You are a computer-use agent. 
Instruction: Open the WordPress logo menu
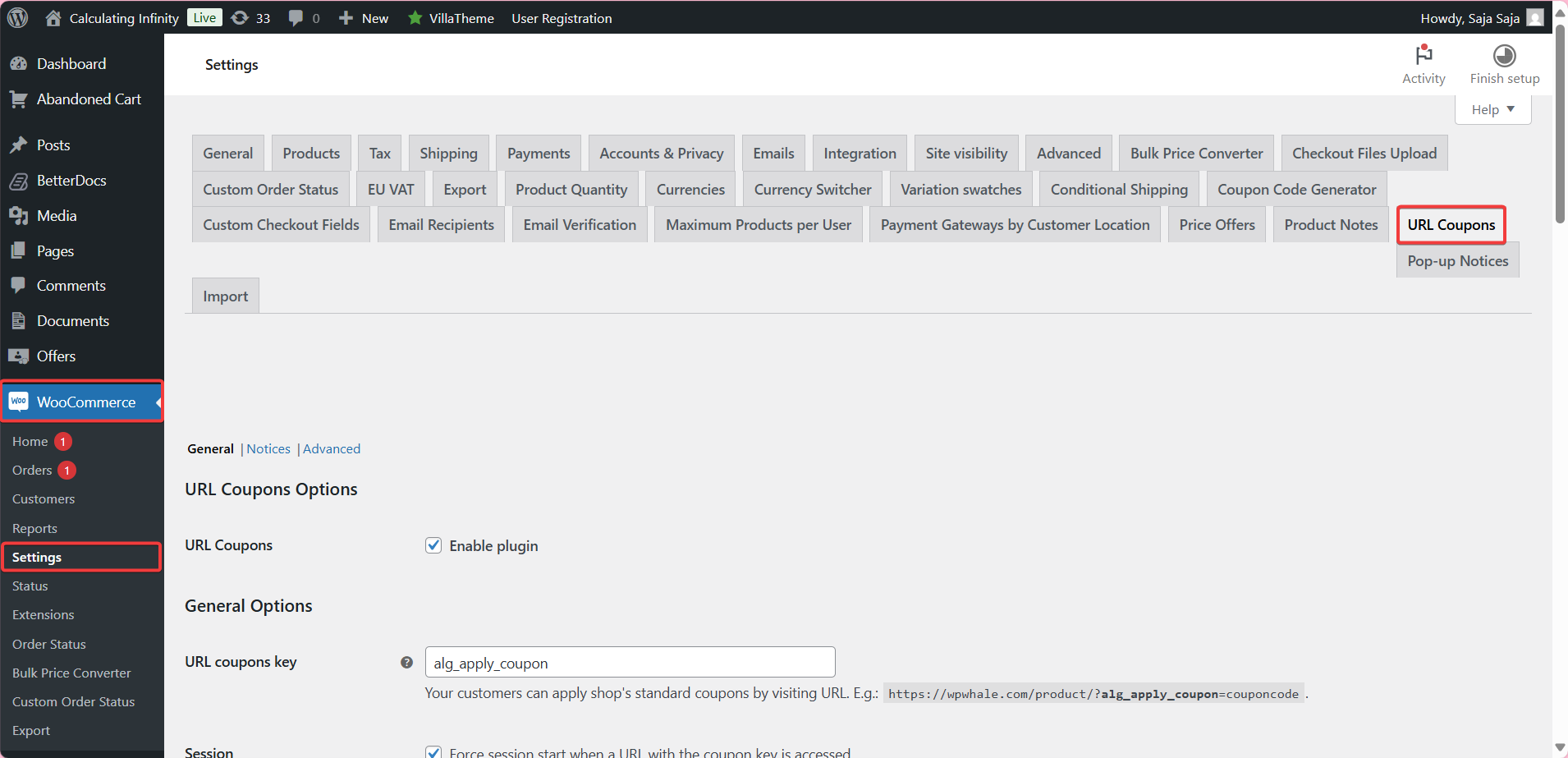18,17
